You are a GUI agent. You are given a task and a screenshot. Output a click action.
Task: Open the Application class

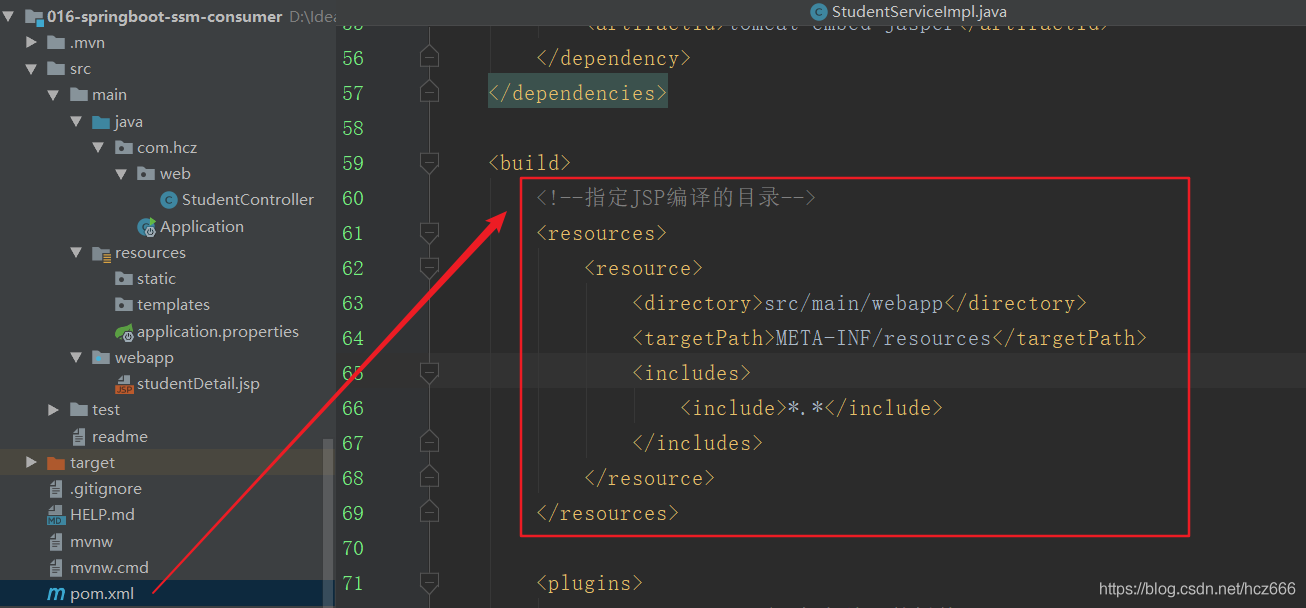point(202,227)
